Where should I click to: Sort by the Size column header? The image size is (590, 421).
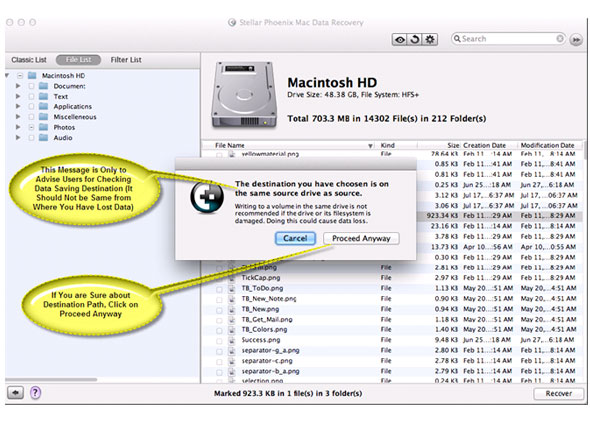point(439,146)
